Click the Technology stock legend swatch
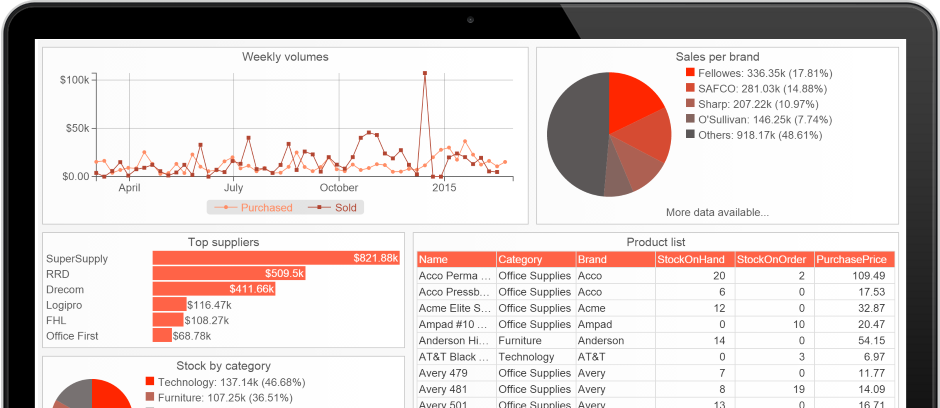Viewport: 940px width, 408px height. click(150, 382)
